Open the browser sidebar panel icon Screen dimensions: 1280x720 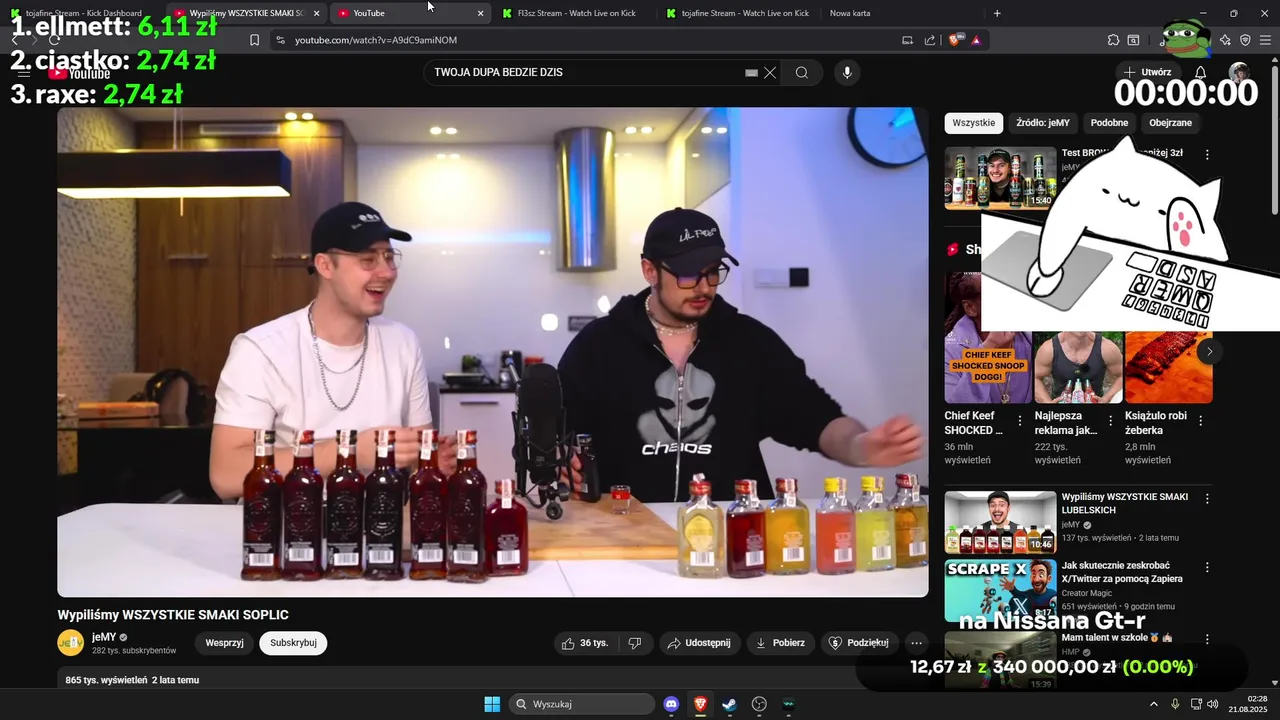pyautogui.click(x=1133, y=40)
